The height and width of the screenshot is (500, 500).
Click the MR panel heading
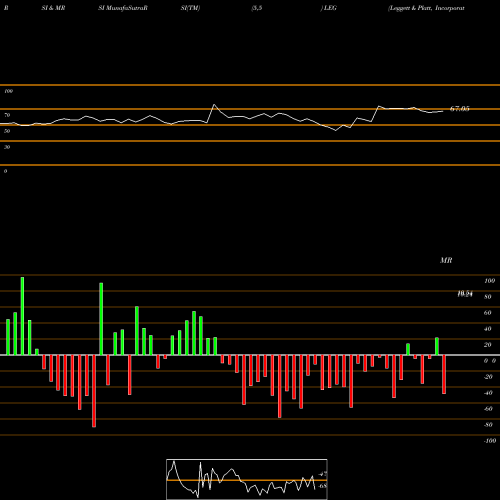point(446,260)
